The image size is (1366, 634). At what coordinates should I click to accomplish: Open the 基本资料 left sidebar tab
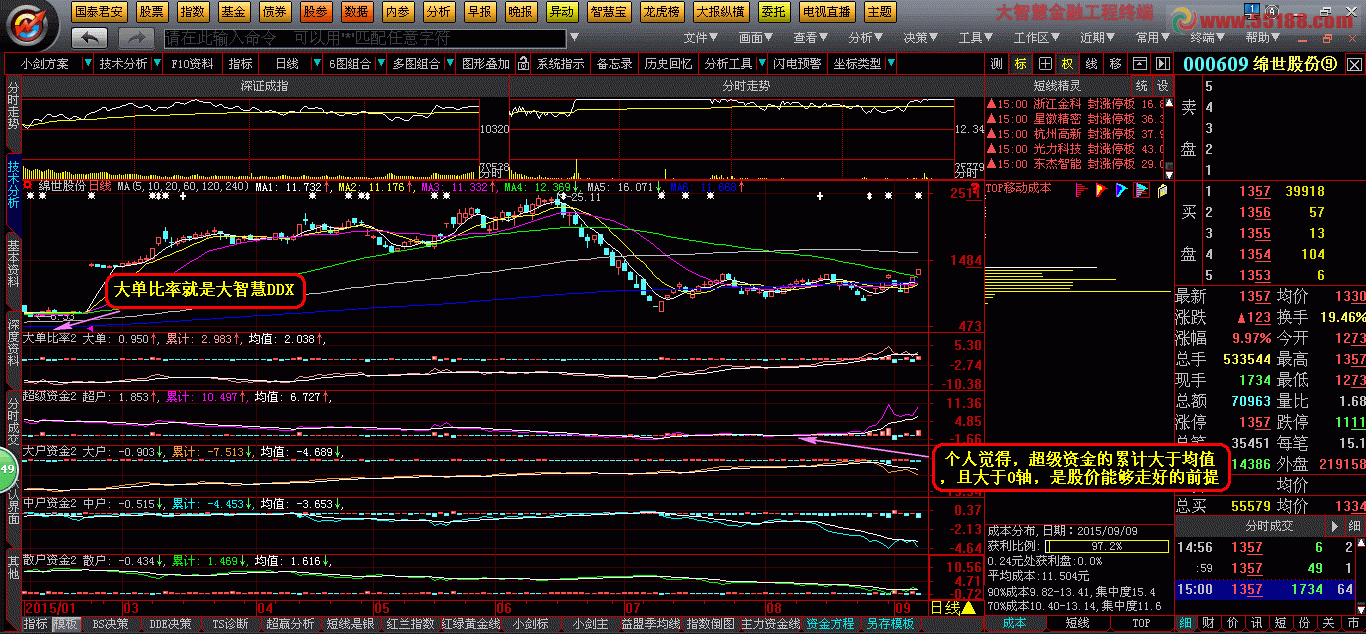[13, 263]
